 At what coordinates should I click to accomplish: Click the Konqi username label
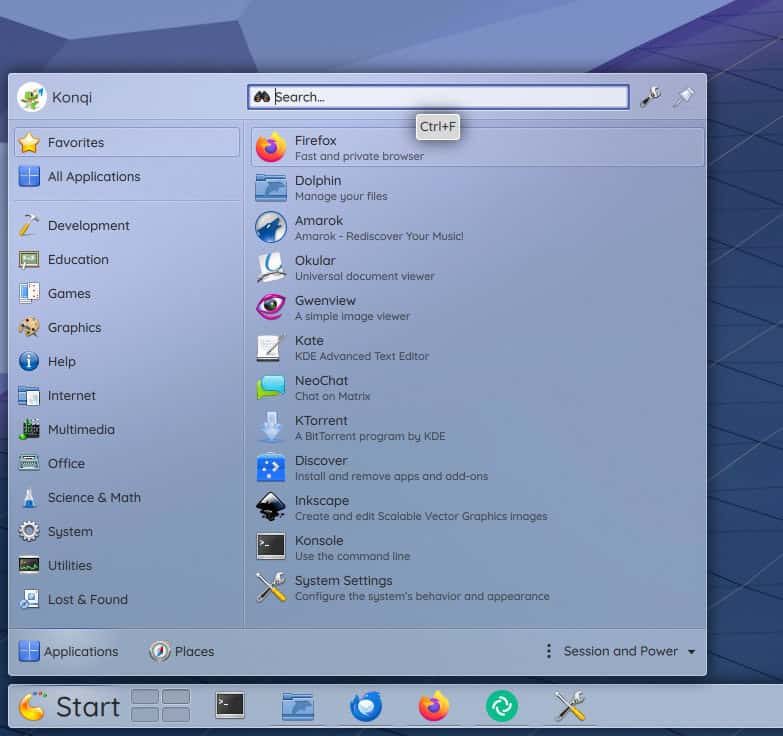coord(72,97)
